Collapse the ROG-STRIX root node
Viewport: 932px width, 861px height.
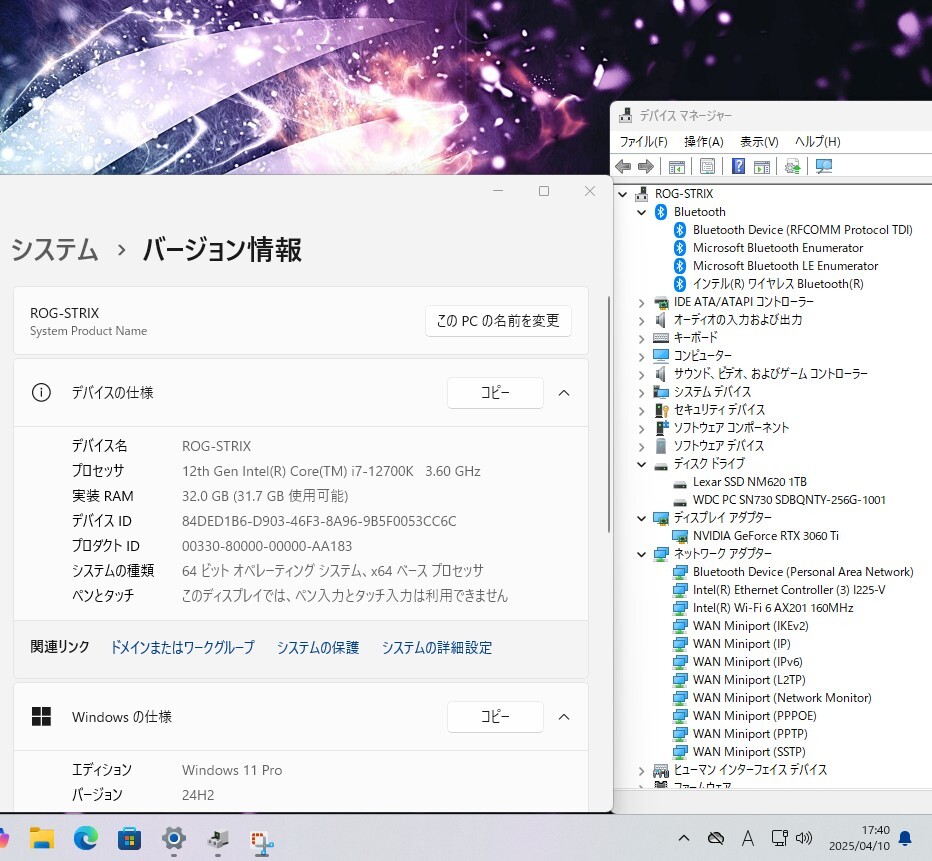coord(622,194)
